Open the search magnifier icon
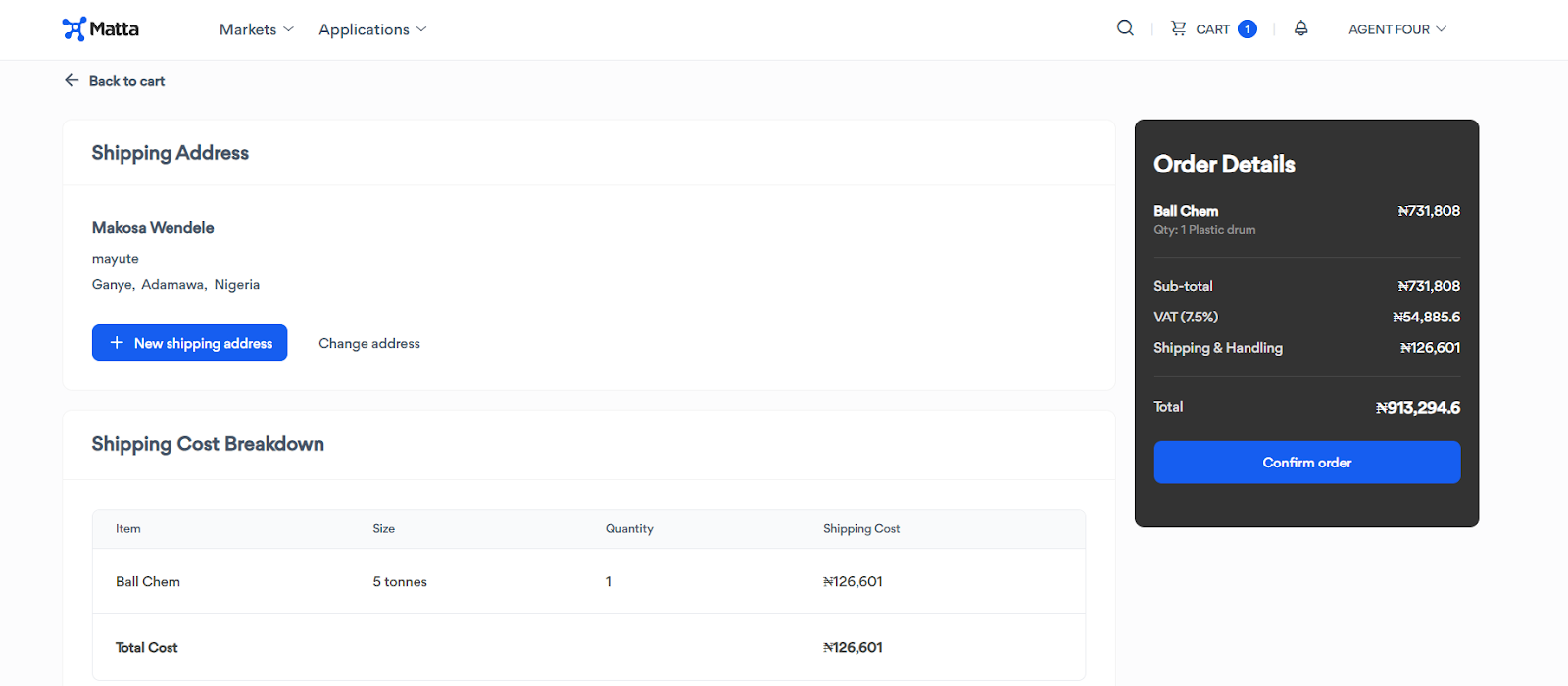 (1125, 28)
